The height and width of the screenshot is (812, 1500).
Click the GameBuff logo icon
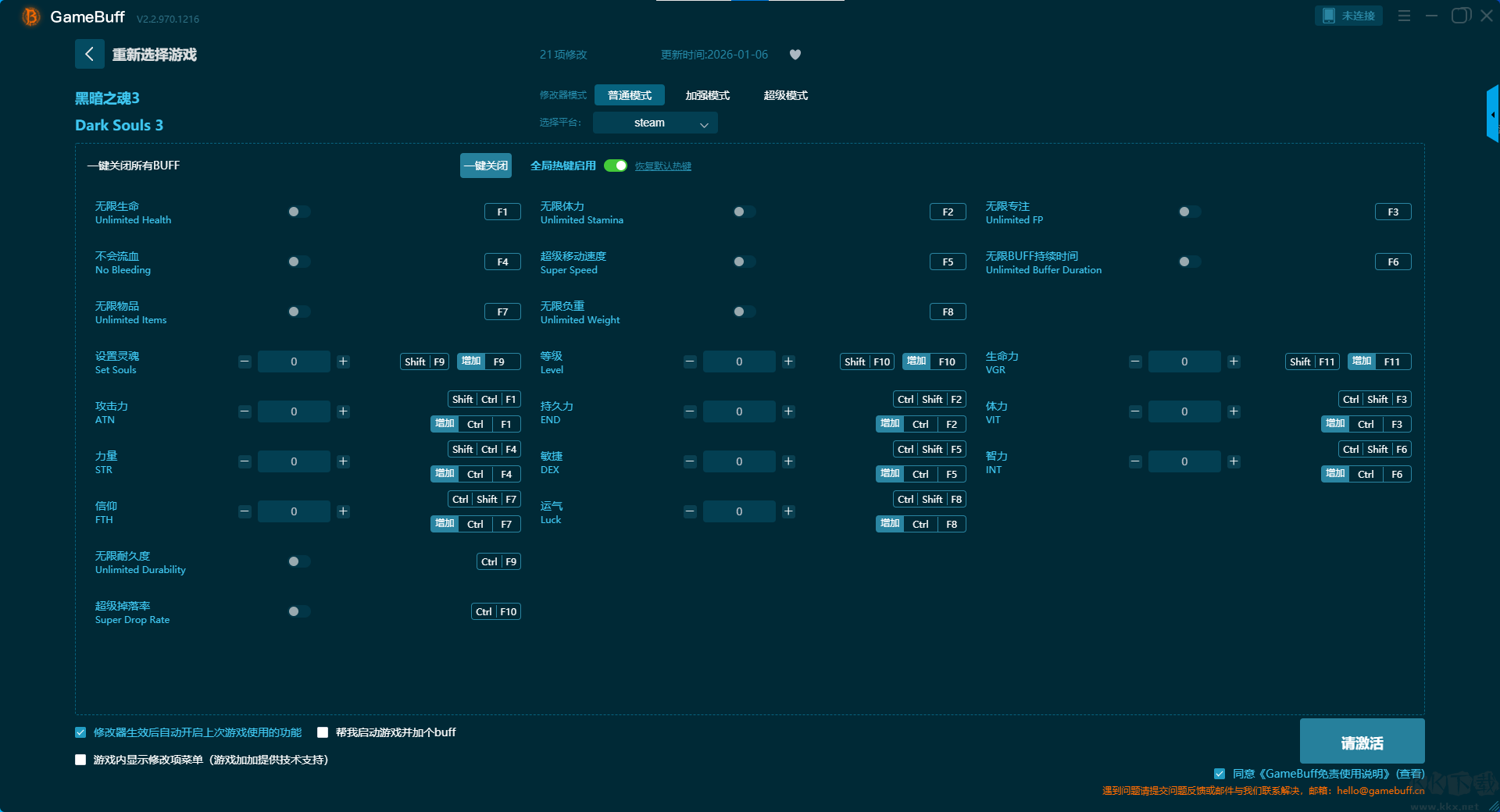(30, 16)
